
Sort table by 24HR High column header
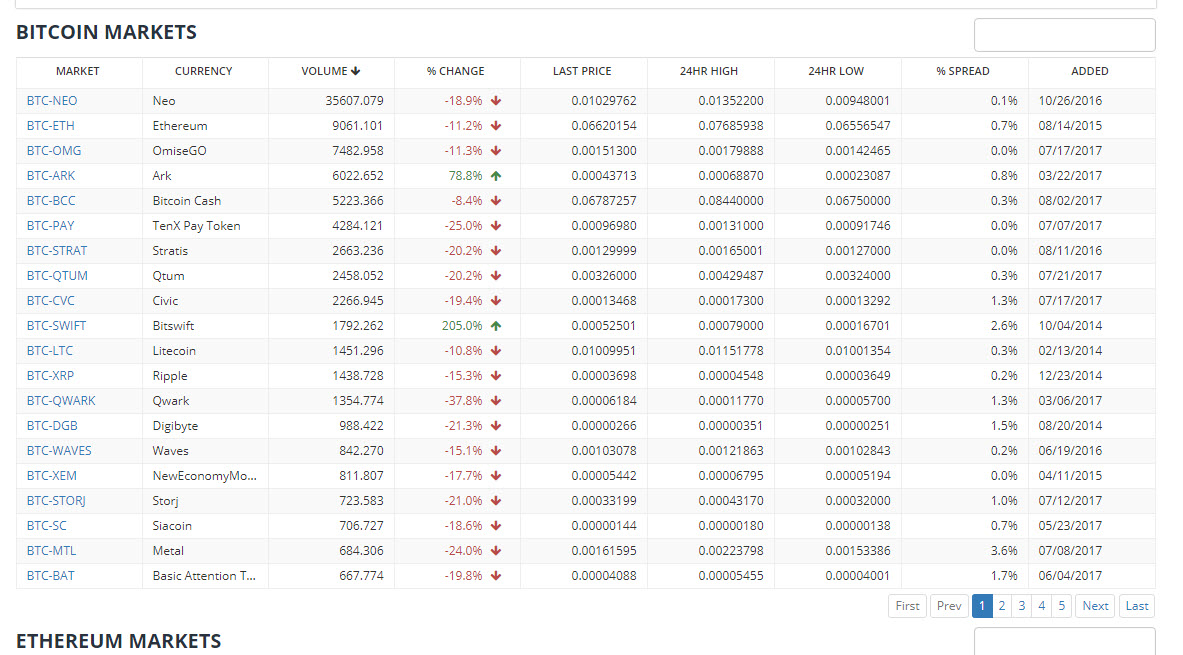709,71
